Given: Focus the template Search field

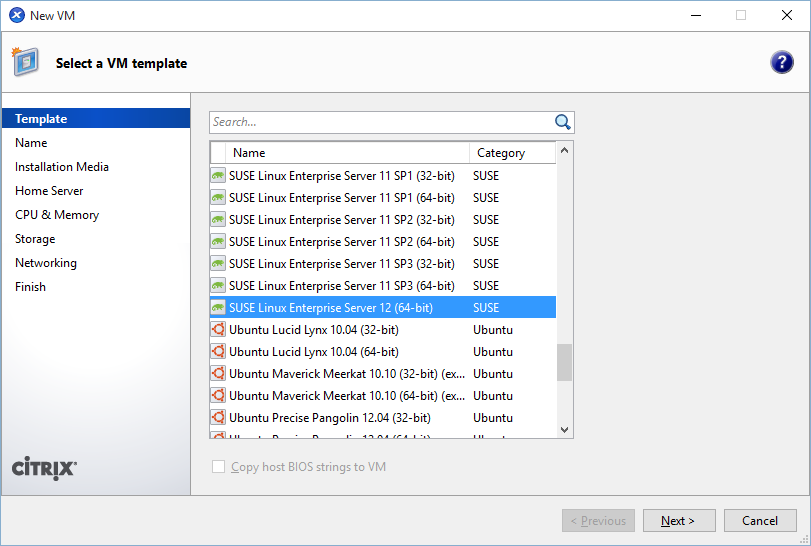Looking at the screenshot, I should point(380,122).
